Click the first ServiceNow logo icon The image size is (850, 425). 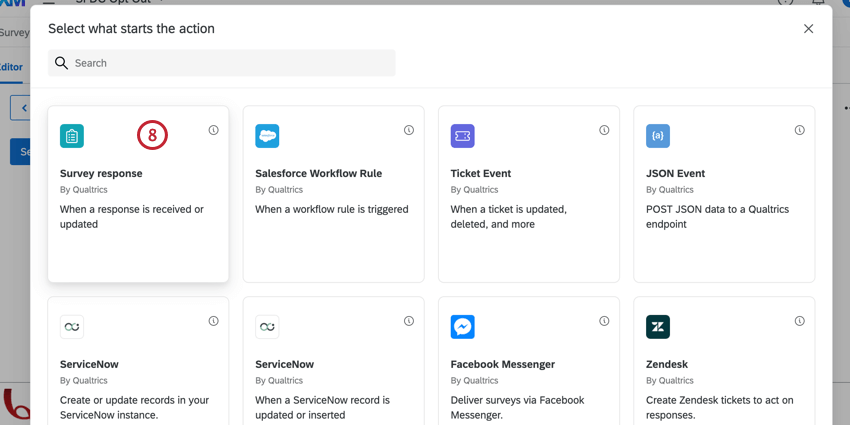click(72, 327)
